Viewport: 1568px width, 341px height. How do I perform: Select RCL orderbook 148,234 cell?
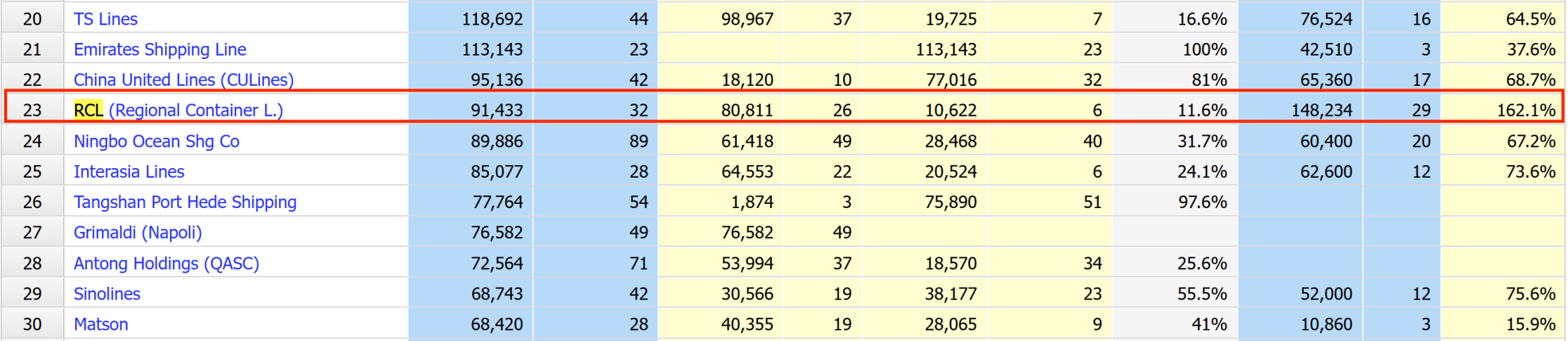[x=1300, y=110]
